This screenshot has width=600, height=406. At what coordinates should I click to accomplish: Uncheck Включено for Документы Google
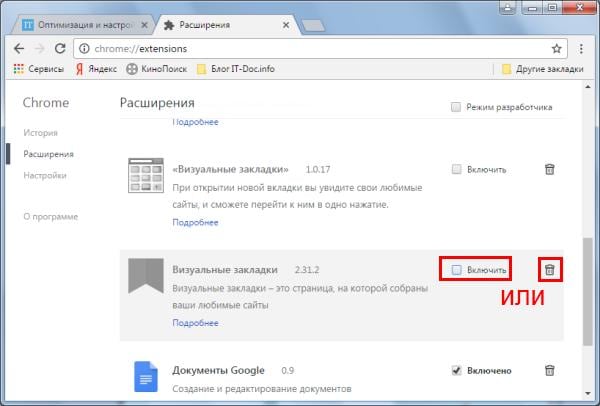456,370
